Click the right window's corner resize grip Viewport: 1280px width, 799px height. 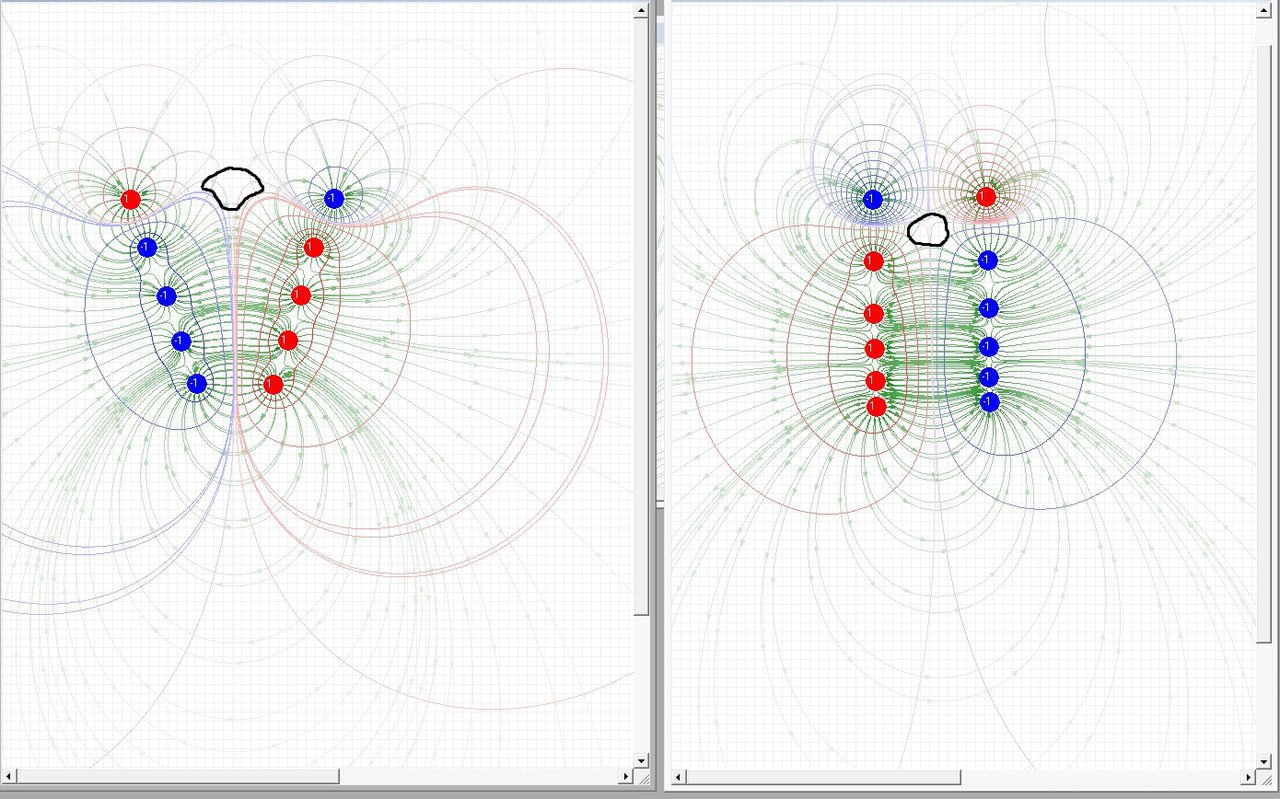tap(1263, 777)
